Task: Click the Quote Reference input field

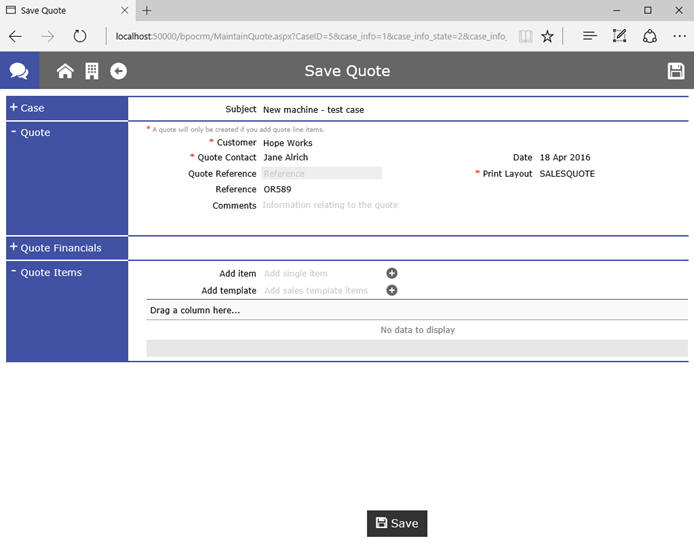Action: click(321, 173)
